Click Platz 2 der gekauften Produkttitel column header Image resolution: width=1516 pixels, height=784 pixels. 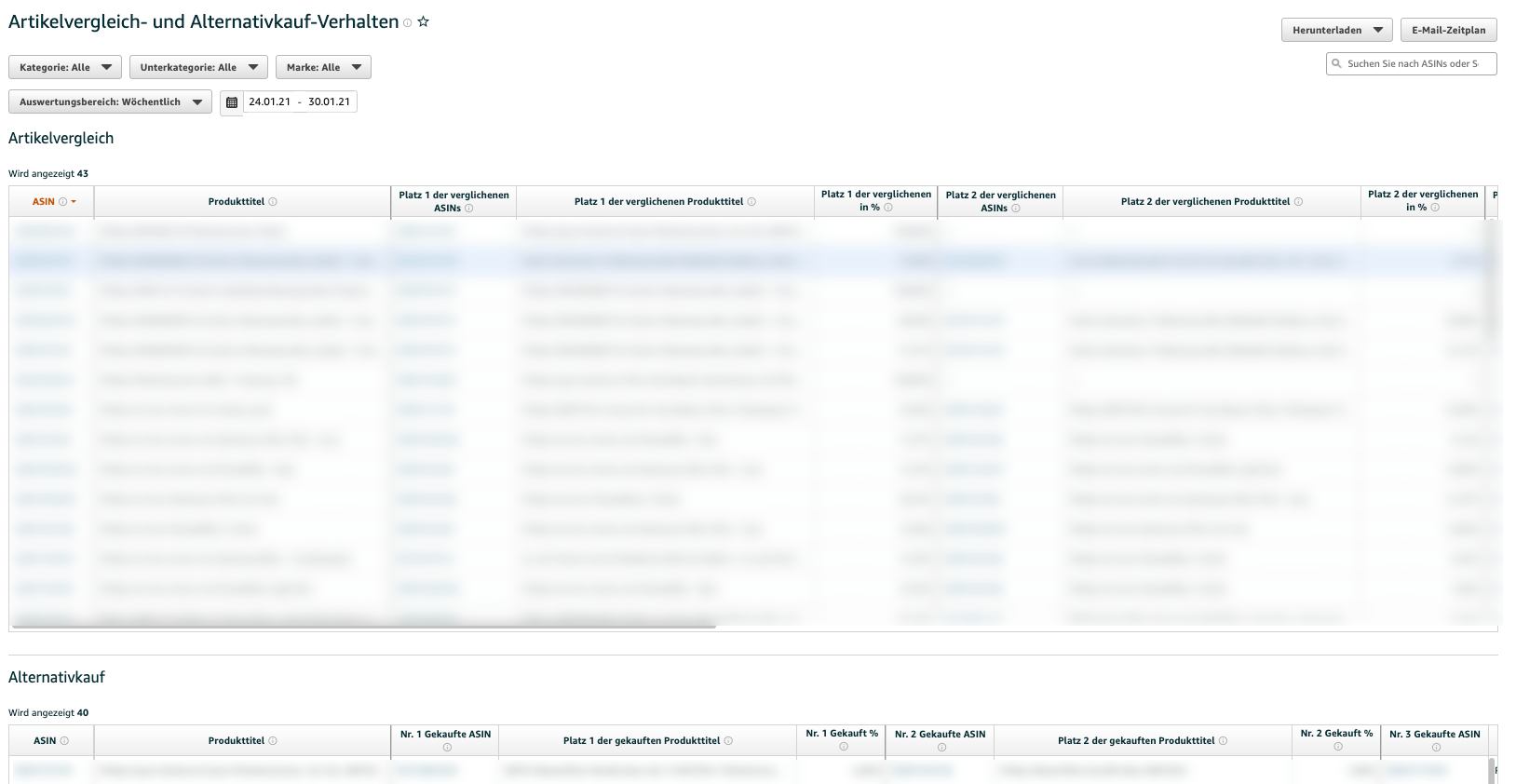point(1135,741)
